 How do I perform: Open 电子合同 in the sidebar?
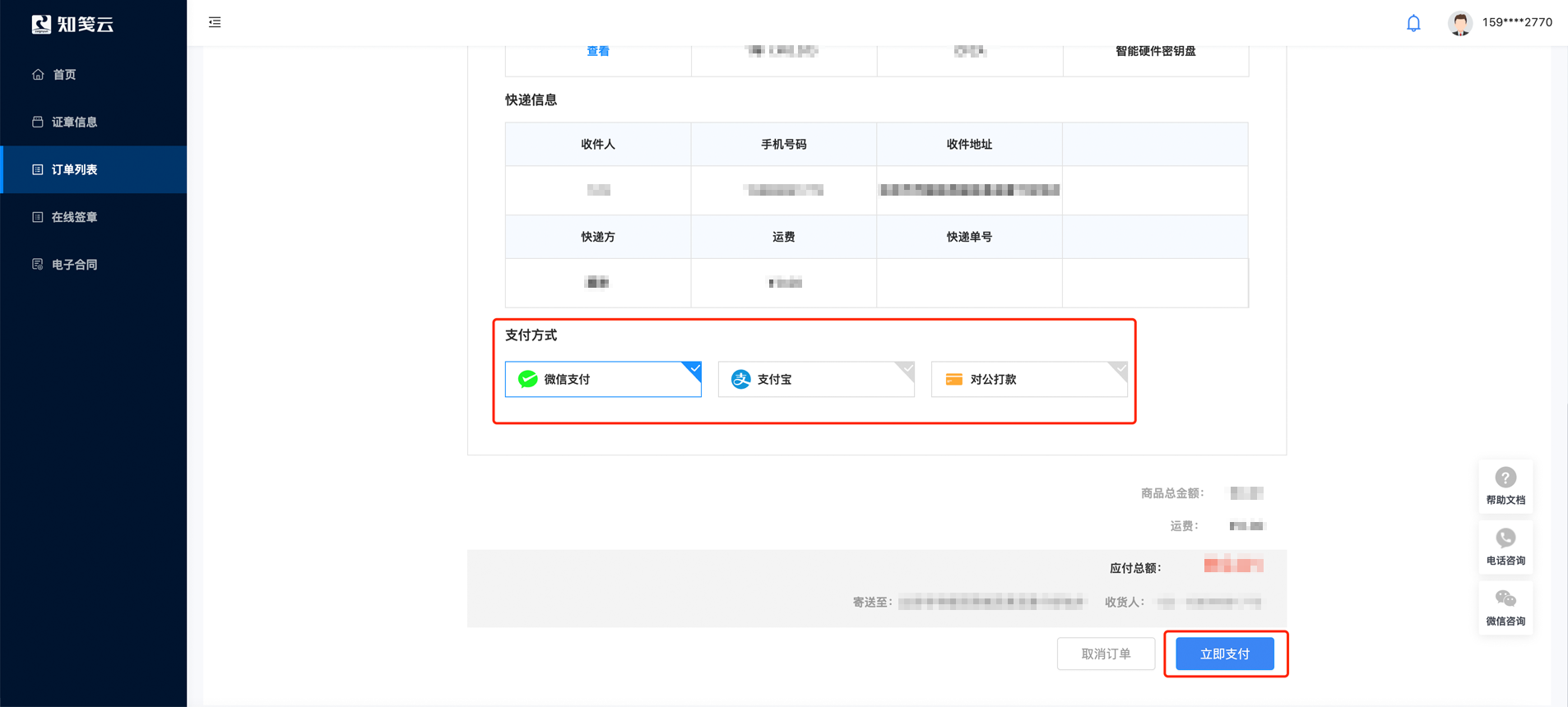pos(94,265)
